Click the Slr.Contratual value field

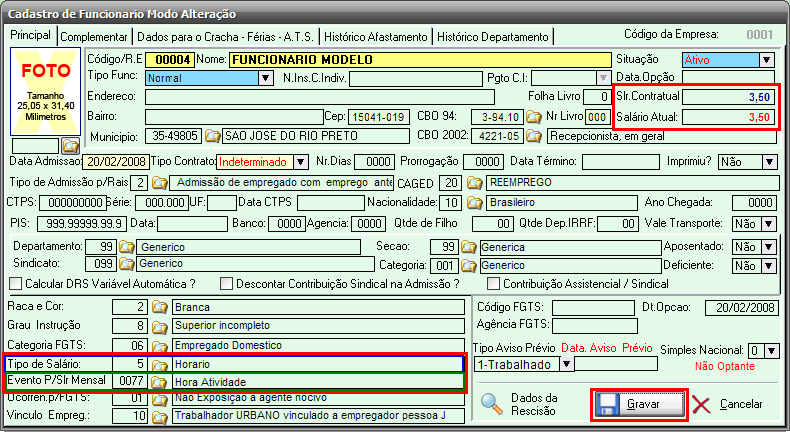pos(729,97)
